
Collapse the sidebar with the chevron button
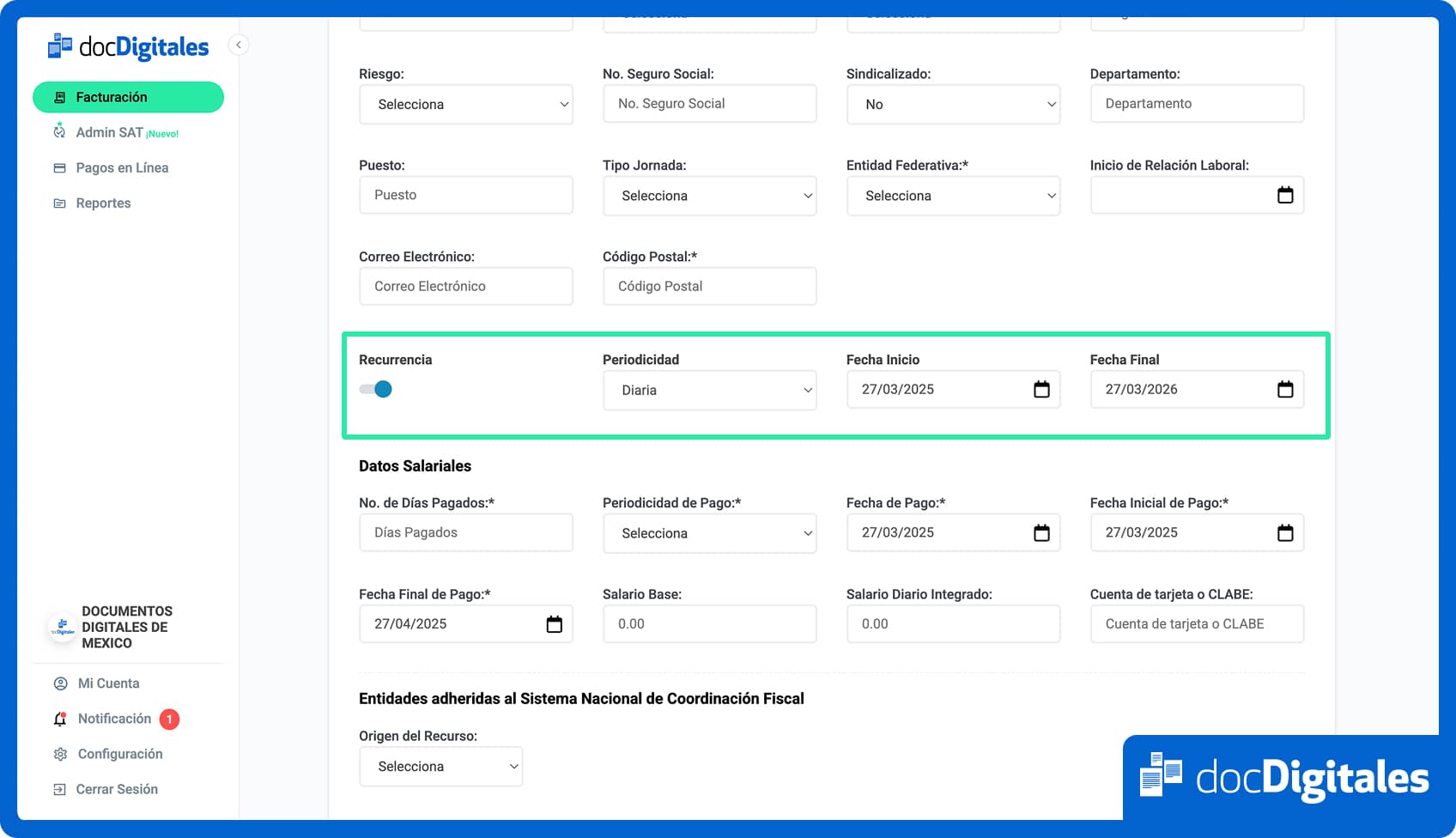tap(239, 45)
